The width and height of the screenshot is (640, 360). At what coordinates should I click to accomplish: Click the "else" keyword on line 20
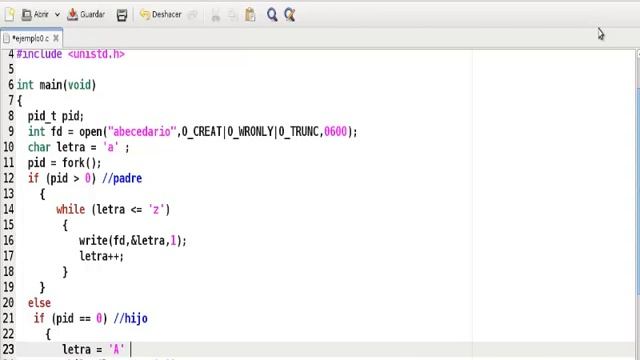(x=39, y=303)
